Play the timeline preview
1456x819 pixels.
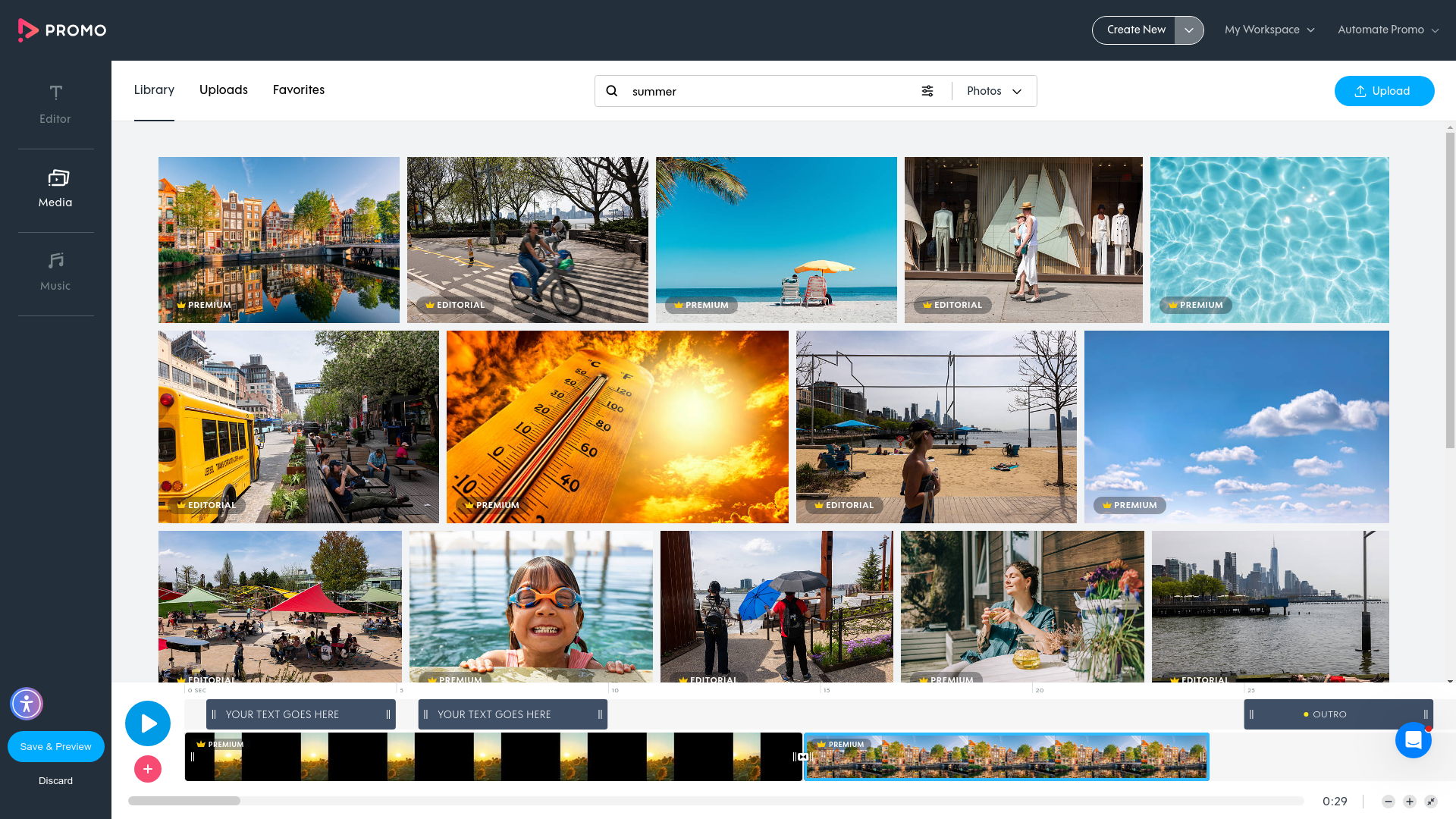(x=148, y=723)
